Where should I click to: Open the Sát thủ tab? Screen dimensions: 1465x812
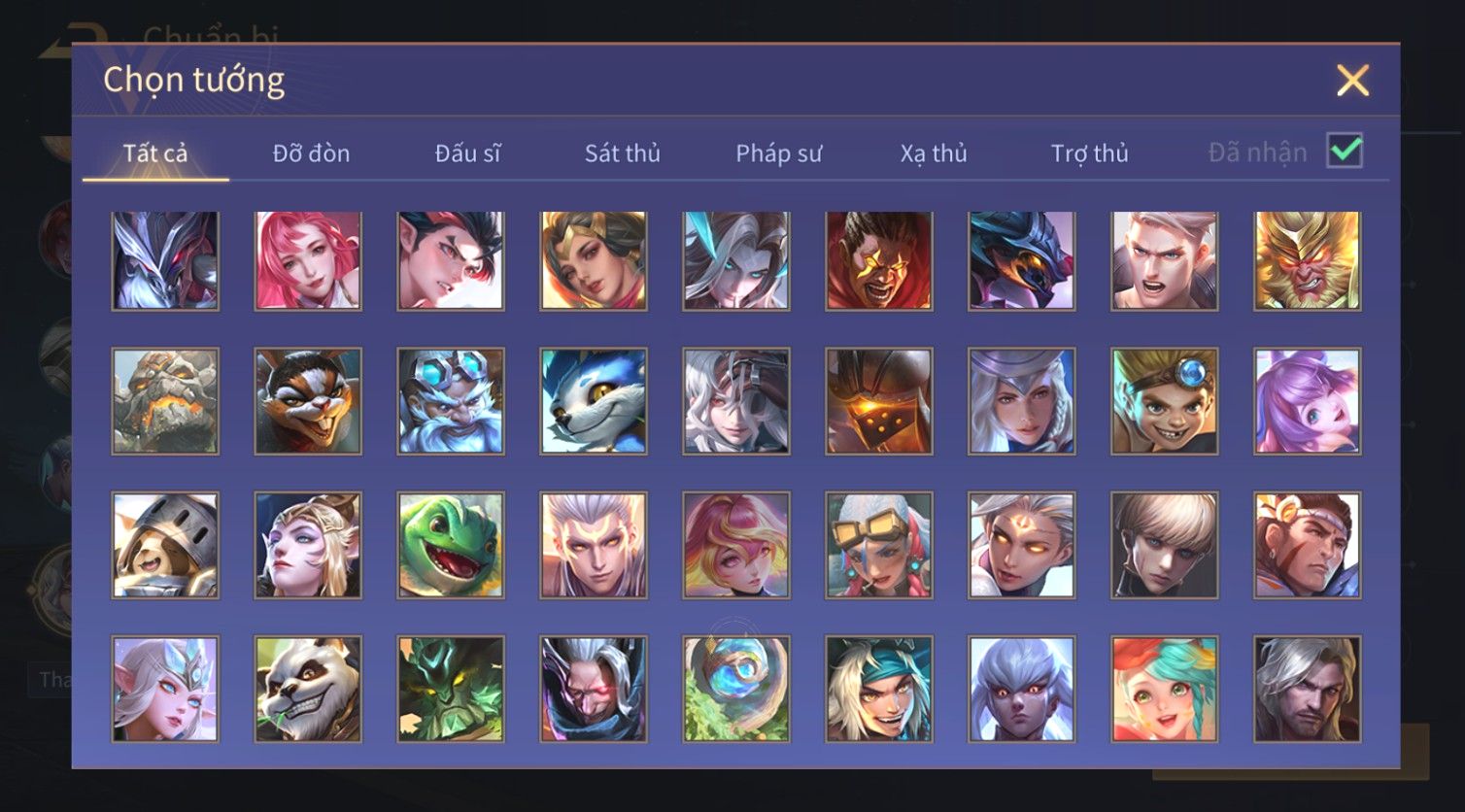[623, 152]
